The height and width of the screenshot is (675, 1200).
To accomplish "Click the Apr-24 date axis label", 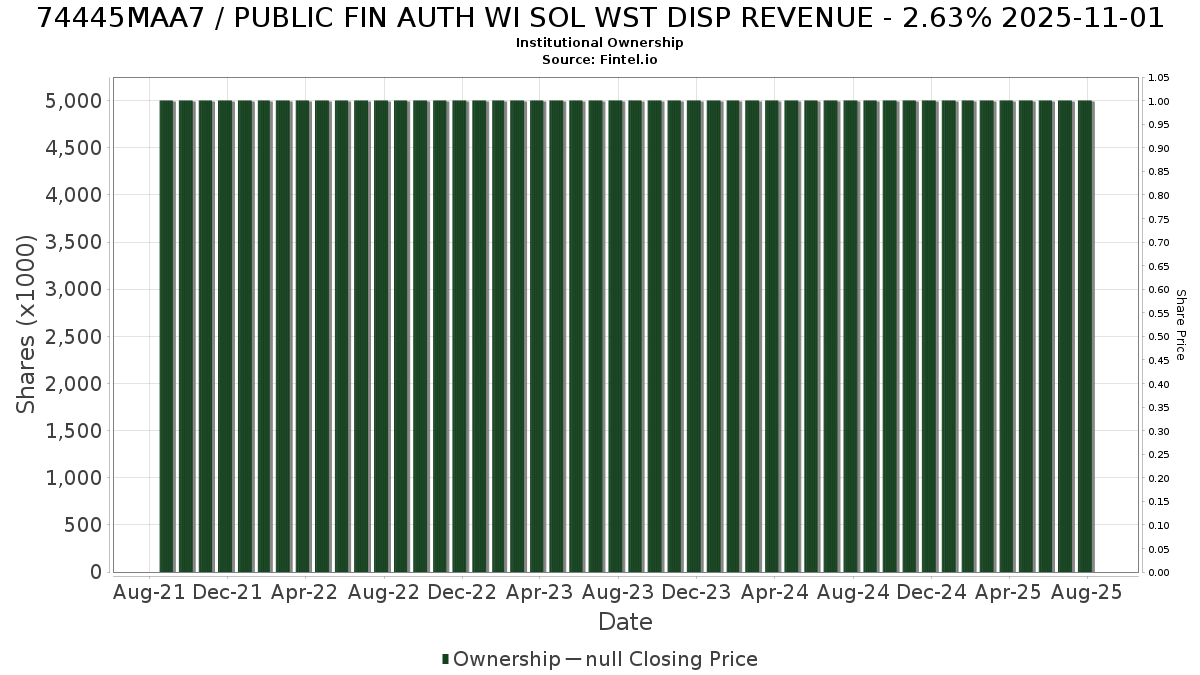I will [x=775, y=592].
